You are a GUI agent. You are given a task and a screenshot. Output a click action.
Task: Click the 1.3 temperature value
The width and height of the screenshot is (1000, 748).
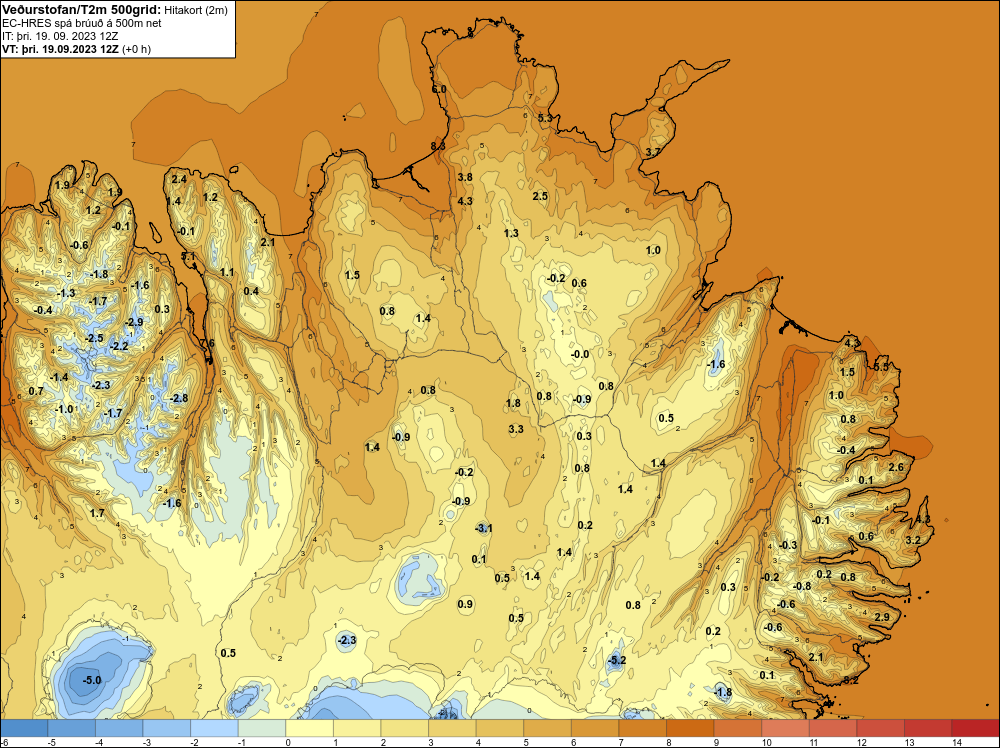click(x=511, y=233)
